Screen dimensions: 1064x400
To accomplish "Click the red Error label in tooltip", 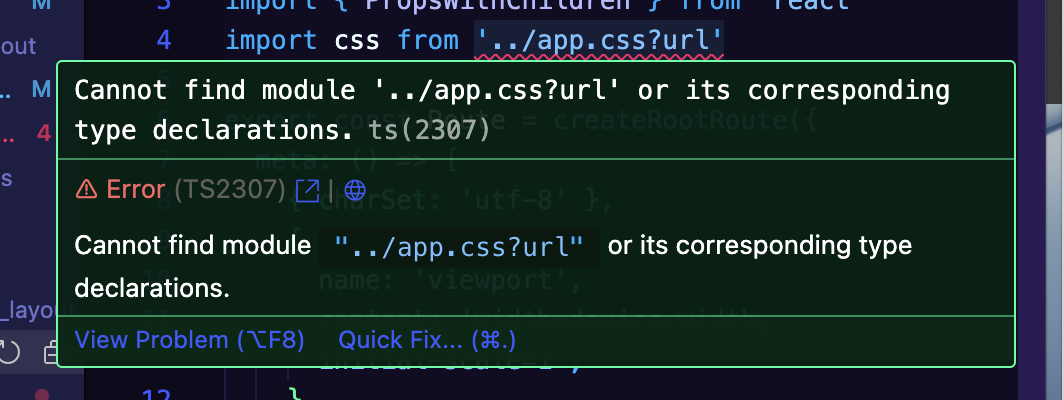I will click(x=136, y=190).
